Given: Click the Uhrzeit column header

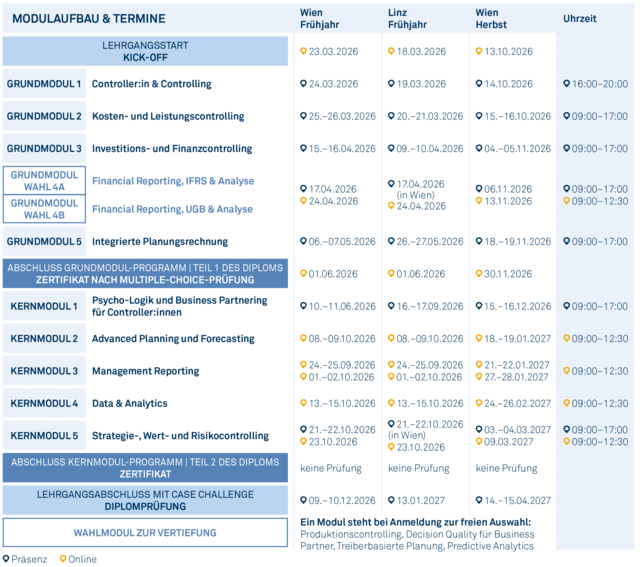Looking at the screenshot, I should [x=581, y=19].
